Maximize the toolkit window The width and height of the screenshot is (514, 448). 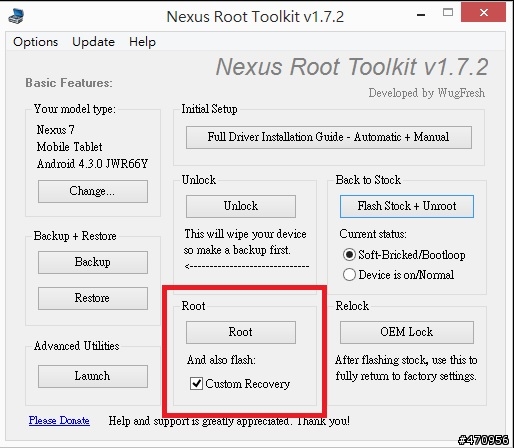(x=448, y=13)
